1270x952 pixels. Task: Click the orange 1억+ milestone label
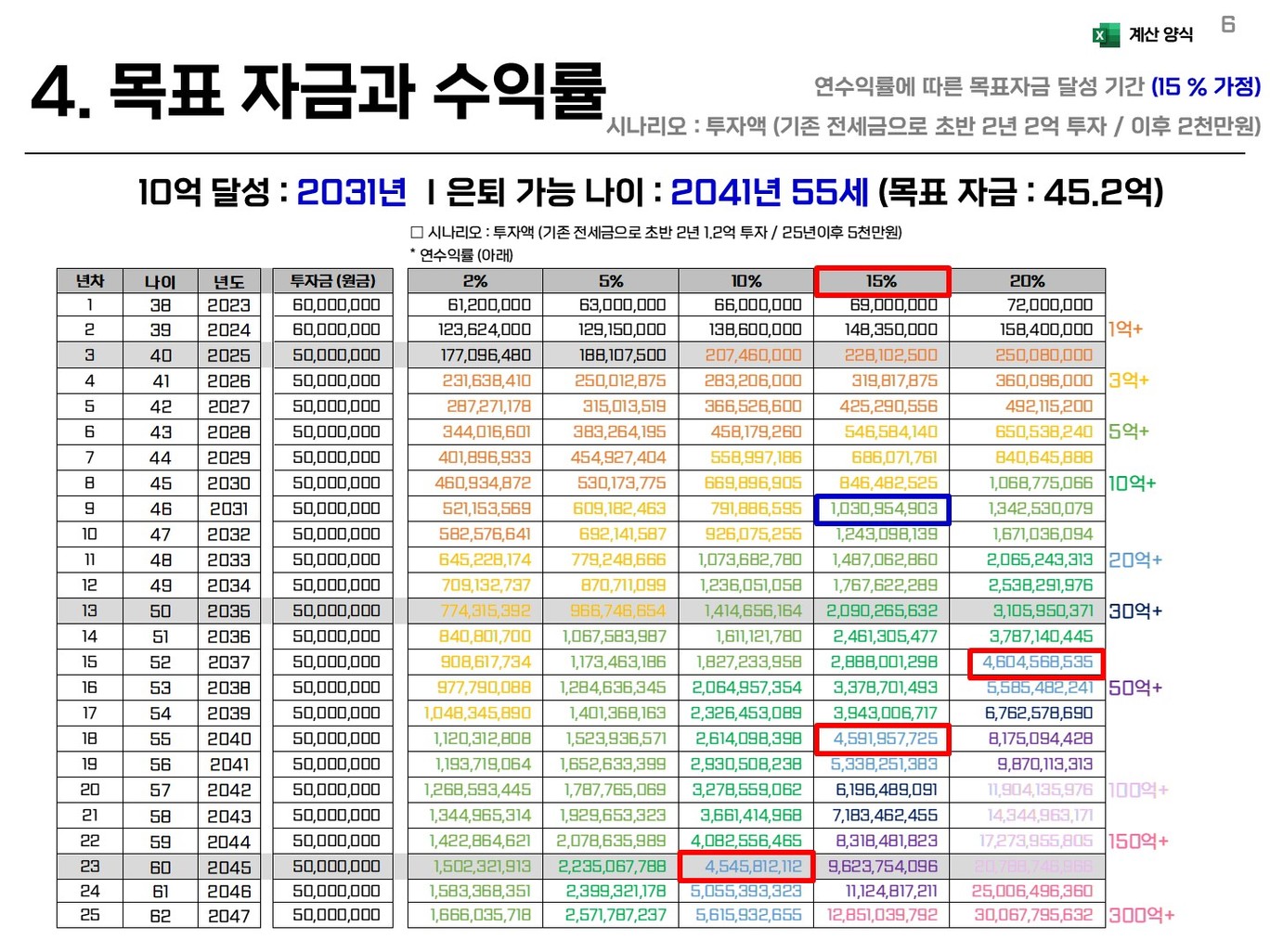[x=1125, y=329]
